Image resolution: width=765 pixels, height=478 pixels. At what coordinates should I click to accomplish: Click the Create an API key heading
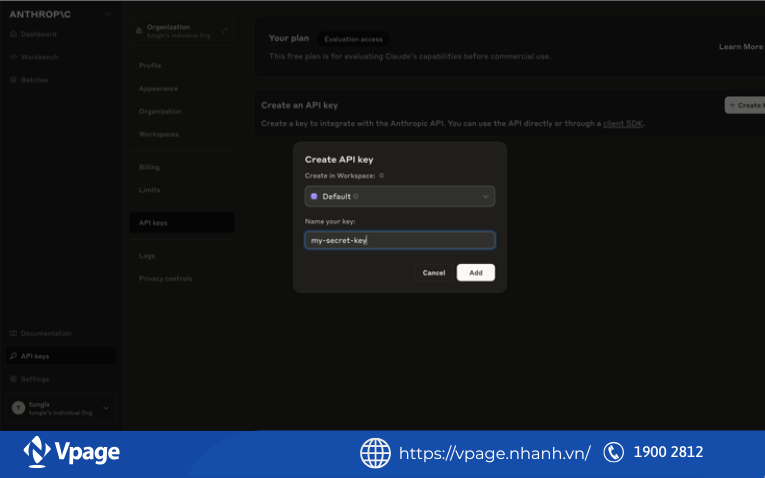pyautogui.click(x=300, y=105)
